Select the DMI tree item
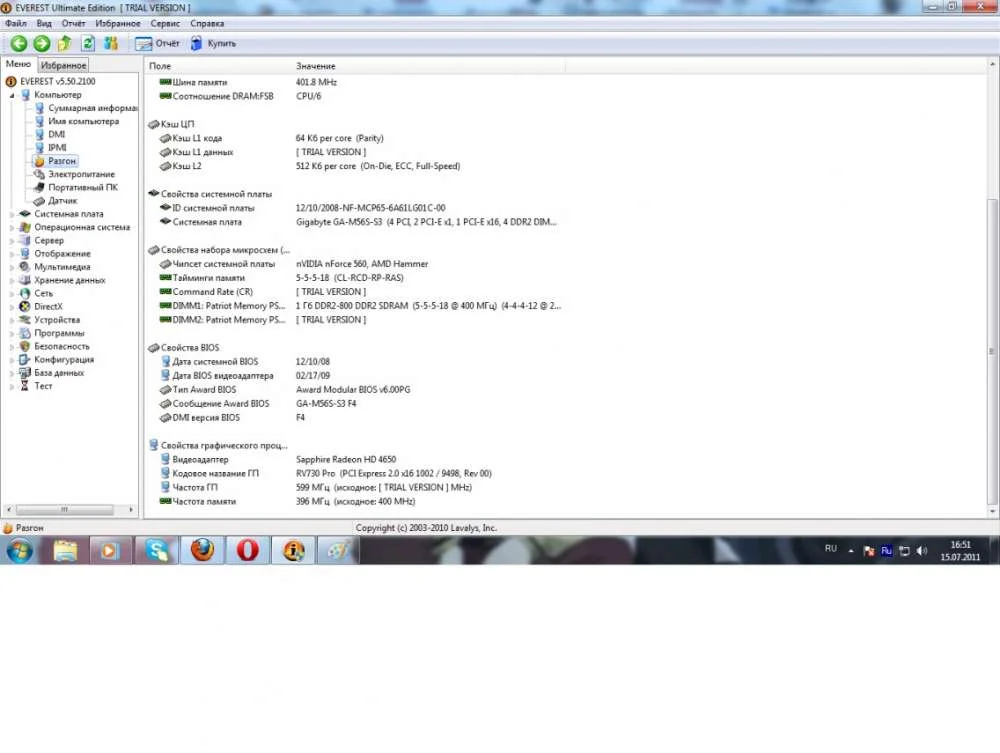The height and width of the screenshot is (753, 1000). point(50,135)
